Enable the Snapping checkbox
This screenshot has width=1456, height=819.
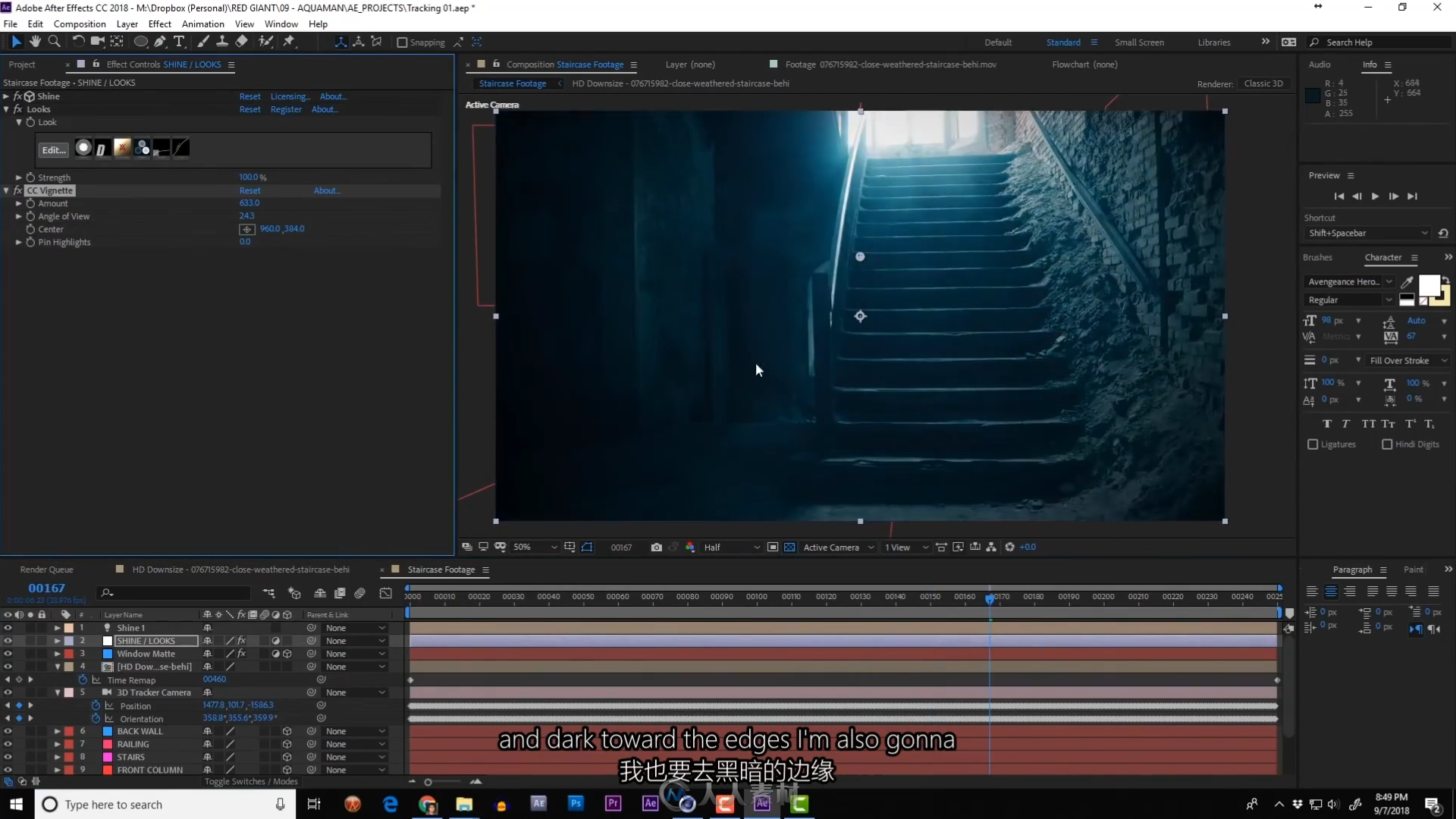tap(402, 42)
